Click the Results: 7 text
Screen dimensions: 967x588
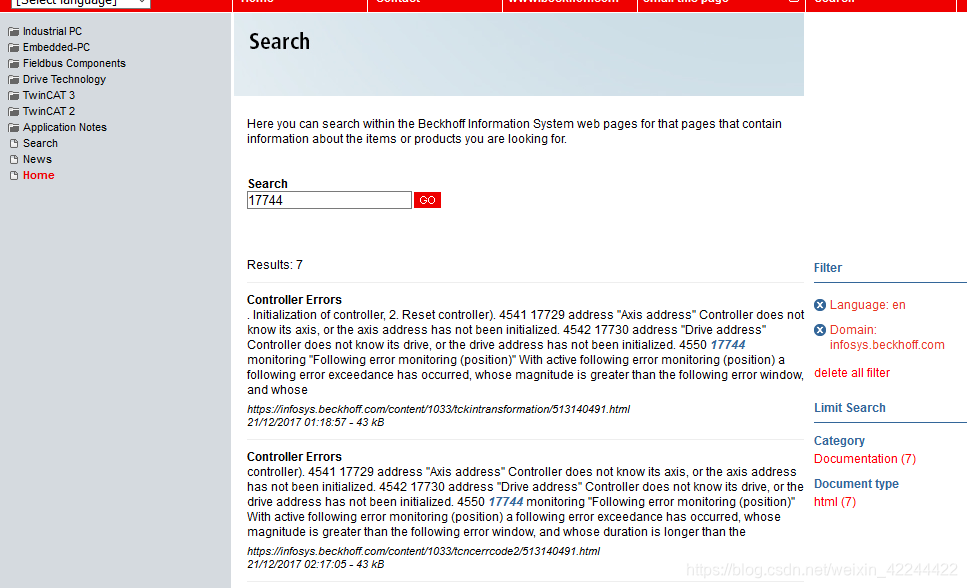274,265
